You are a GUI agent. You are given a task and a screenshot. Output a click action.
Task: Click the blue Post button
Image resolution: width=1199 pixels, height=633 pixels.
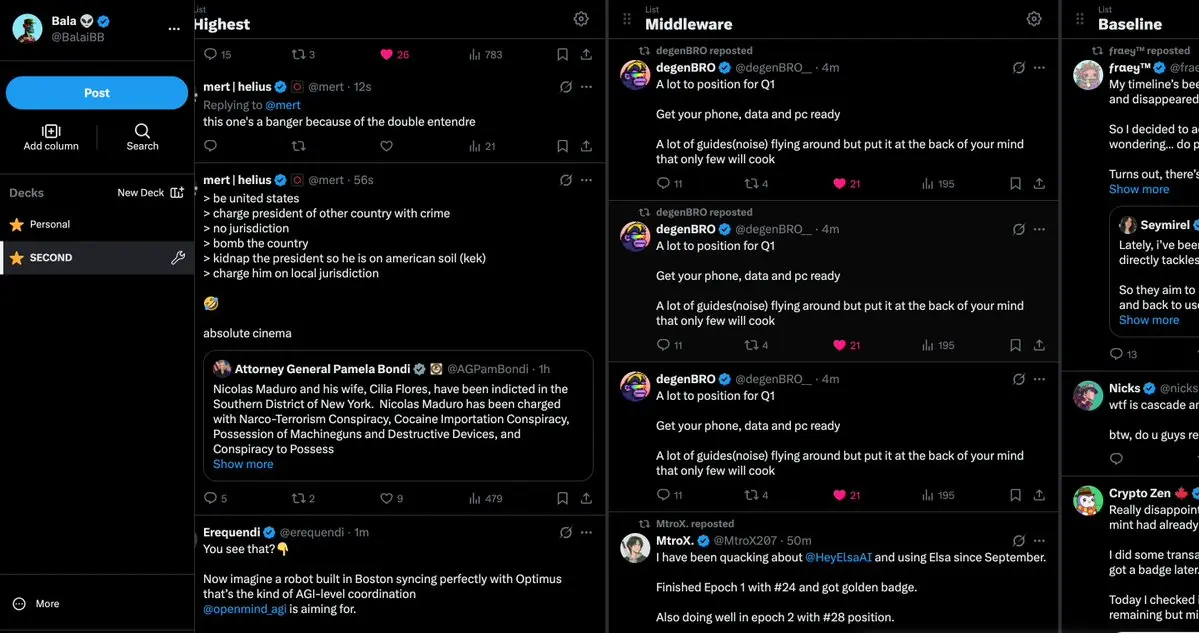[96, 93]
